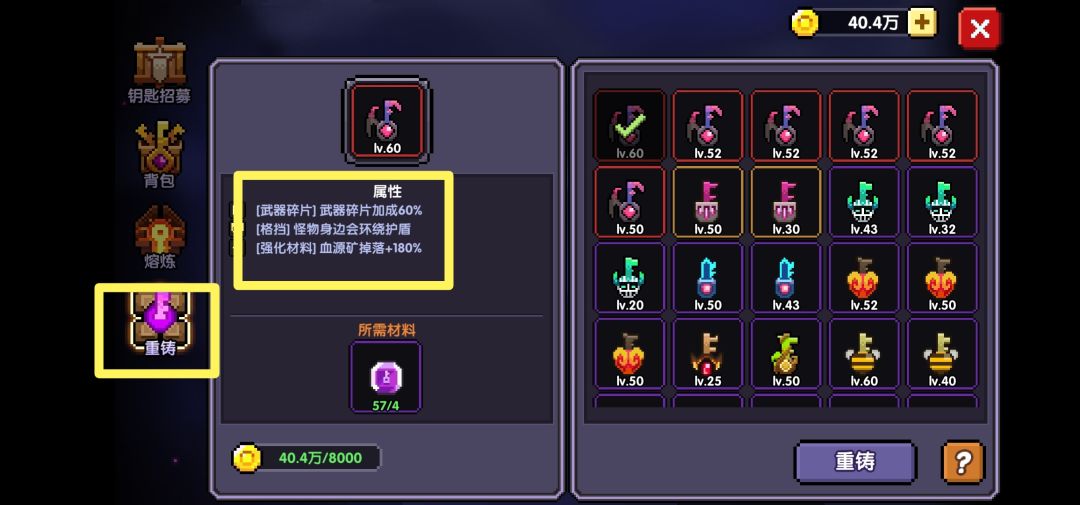Select the blue crystal key lv.43
The height and width of the screenshot is (505, 1080).
(x=786, y=278)
